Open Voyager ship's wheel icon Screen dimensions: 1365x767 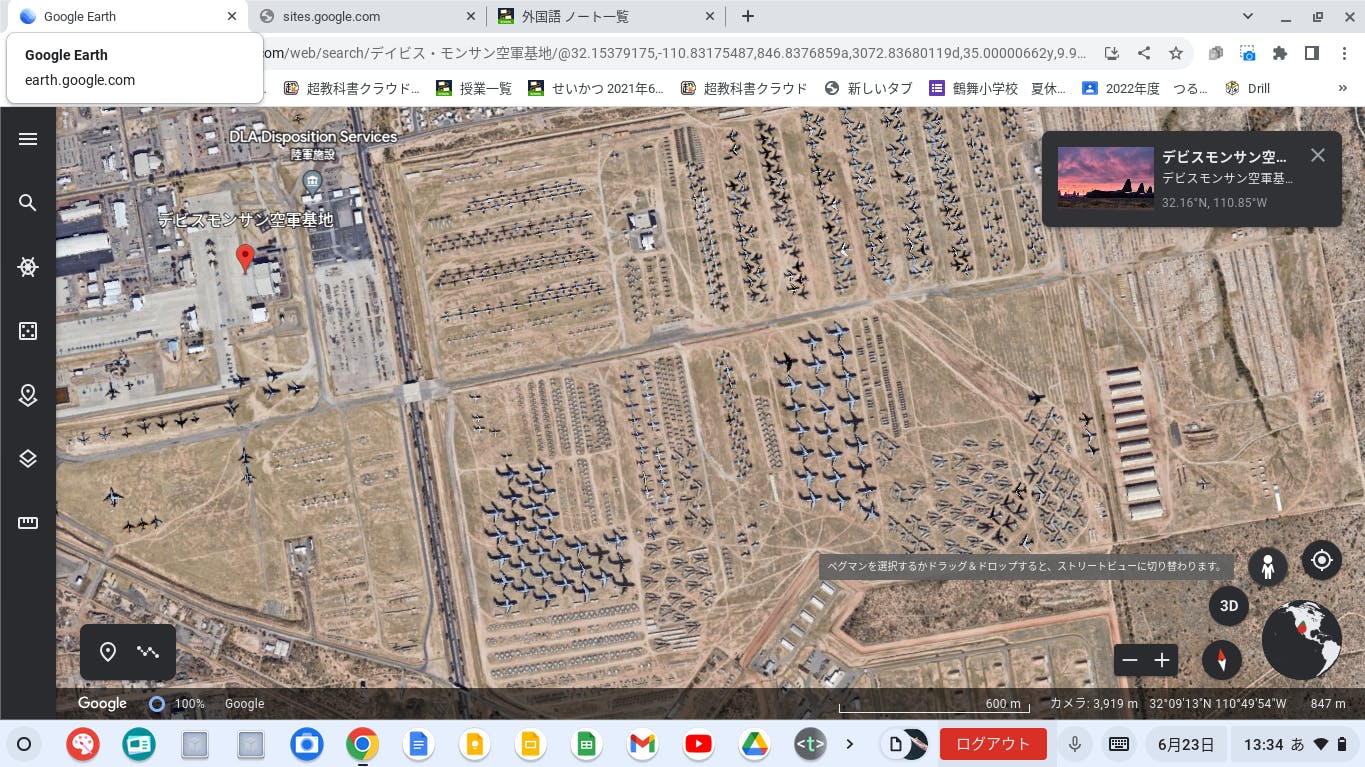pyautogui.click(x=28, y=267)
